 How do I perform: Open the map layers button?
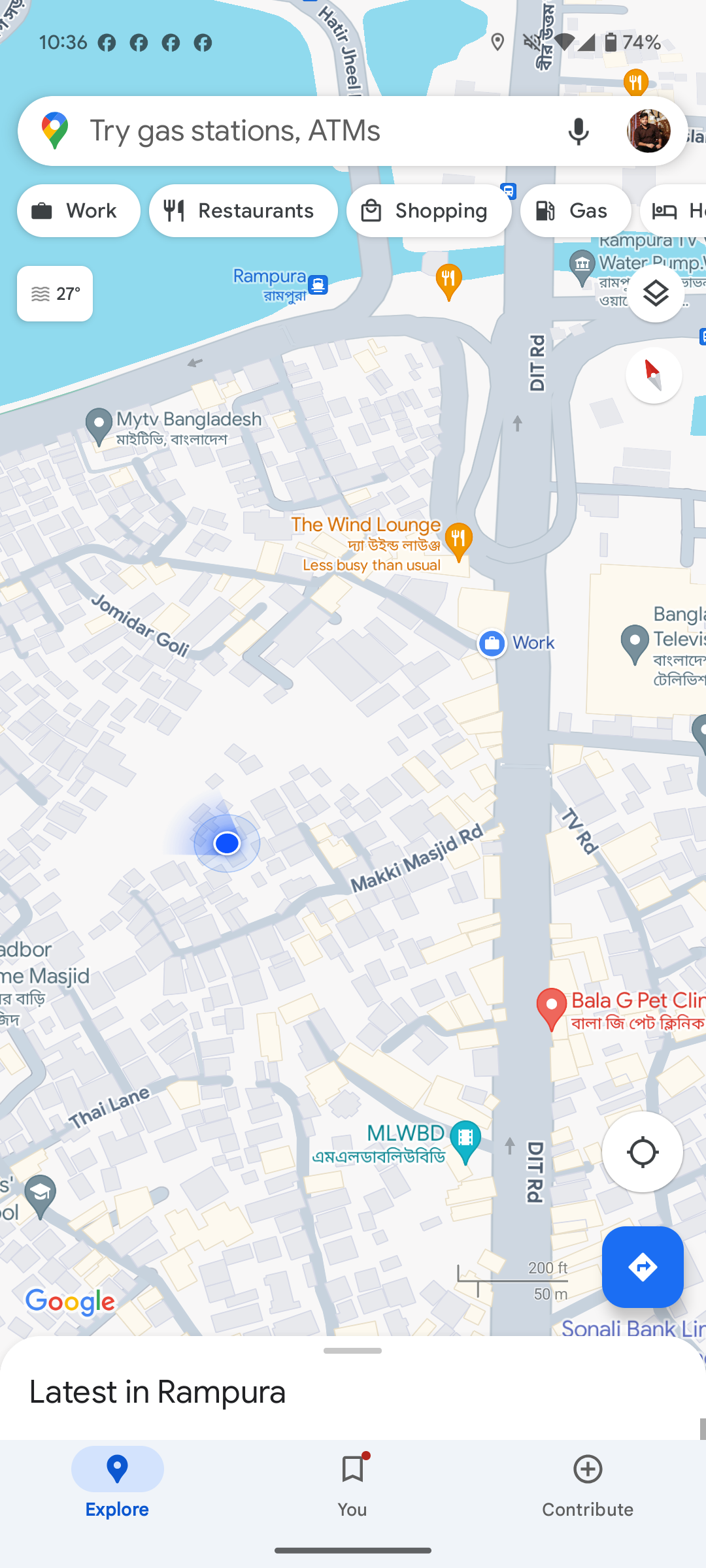pos(656,294)
